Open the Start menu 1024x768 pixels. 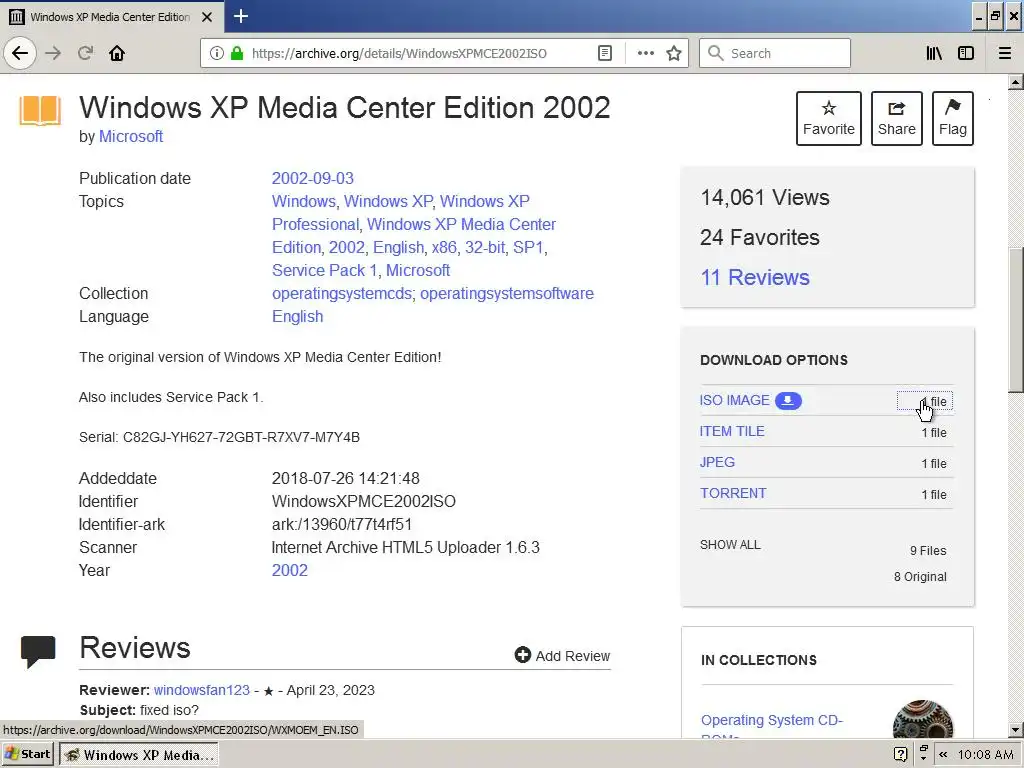click(x=27, y=754)
